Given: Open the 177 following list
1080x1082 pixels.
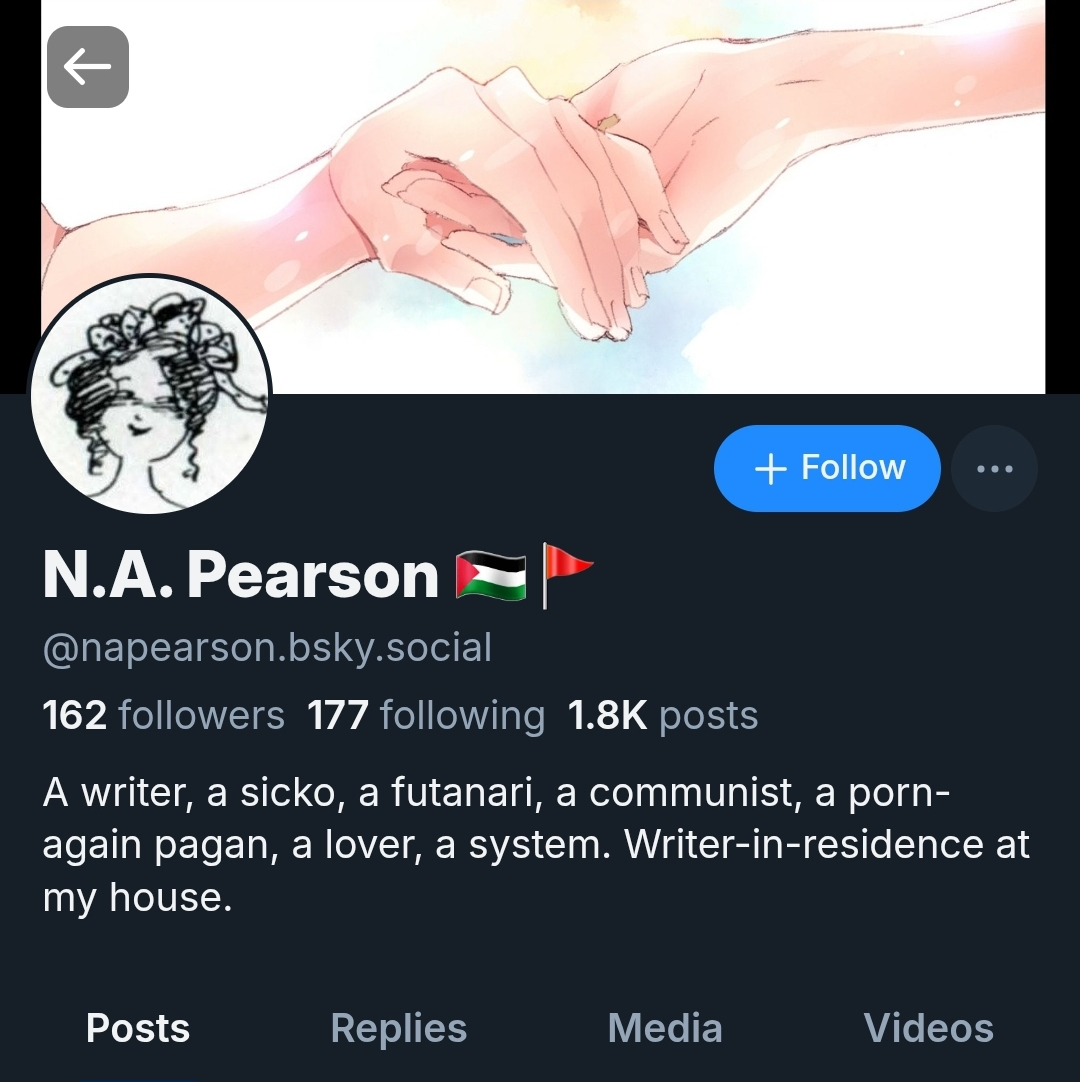Looking at the screenshot, I should [426, 715].
